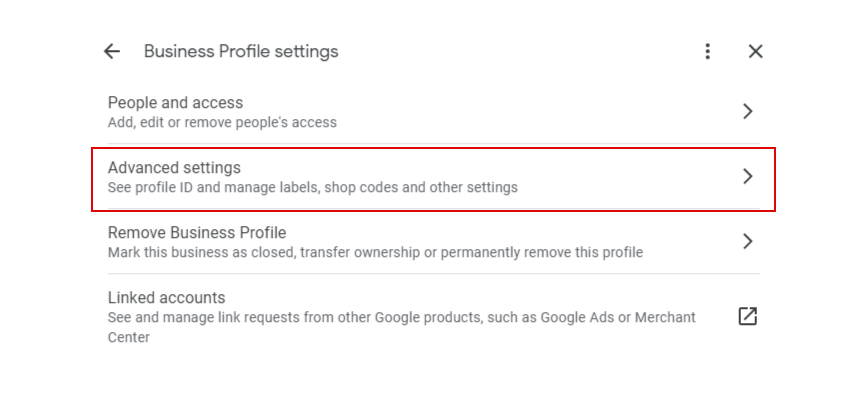Go back using the left arrow icon
This screenshot has height=398, width=865.
click(112, 51)
